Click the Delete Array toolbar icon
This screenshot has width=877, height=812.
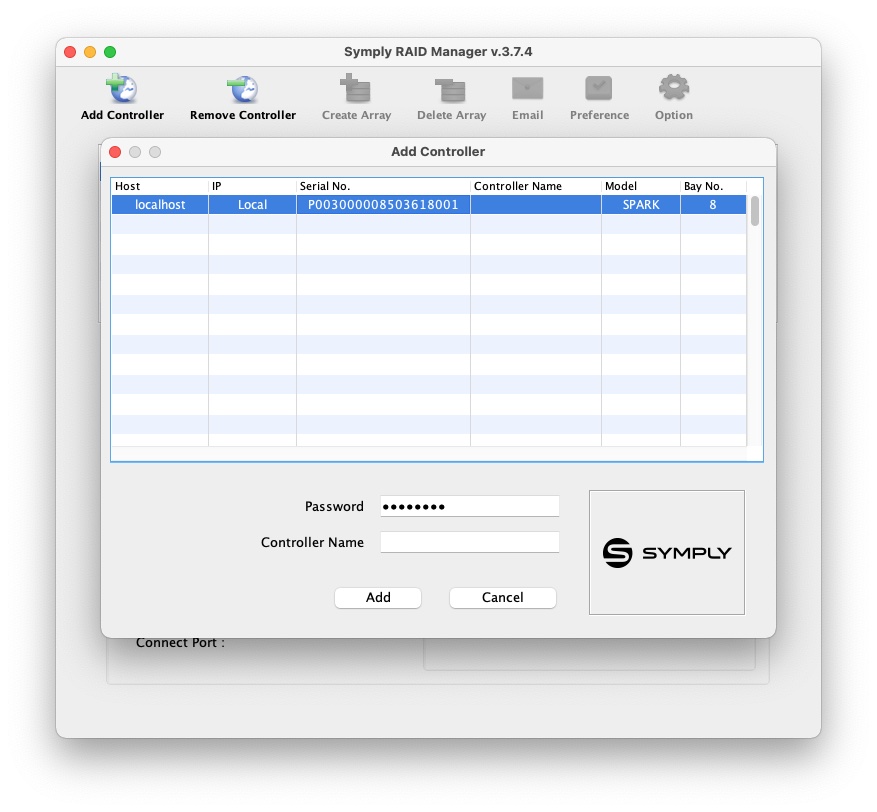click(x=451, y=89)
